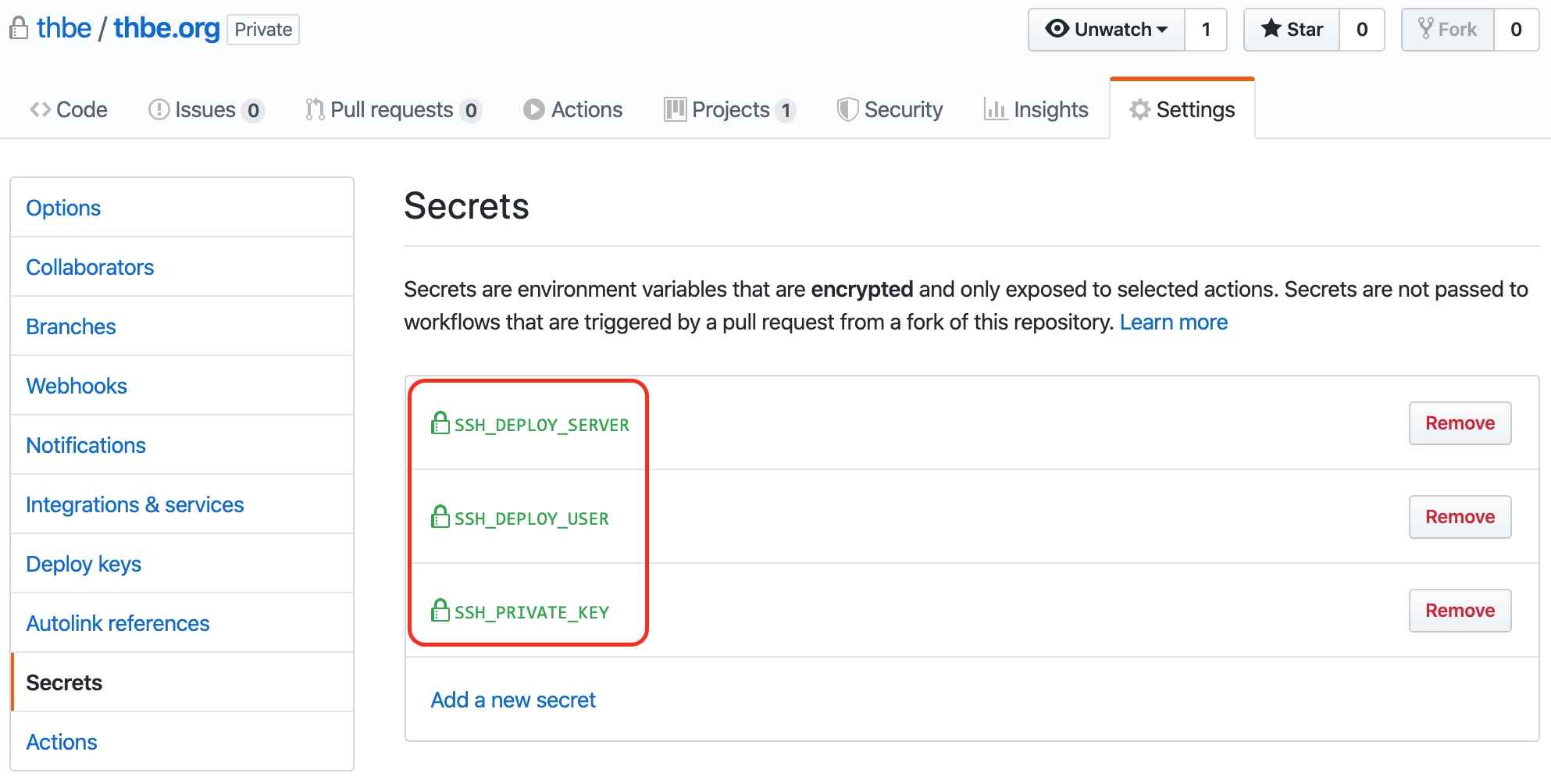
Task: Click the eye icon on the Unwatch button
Action: (1058, 28)
